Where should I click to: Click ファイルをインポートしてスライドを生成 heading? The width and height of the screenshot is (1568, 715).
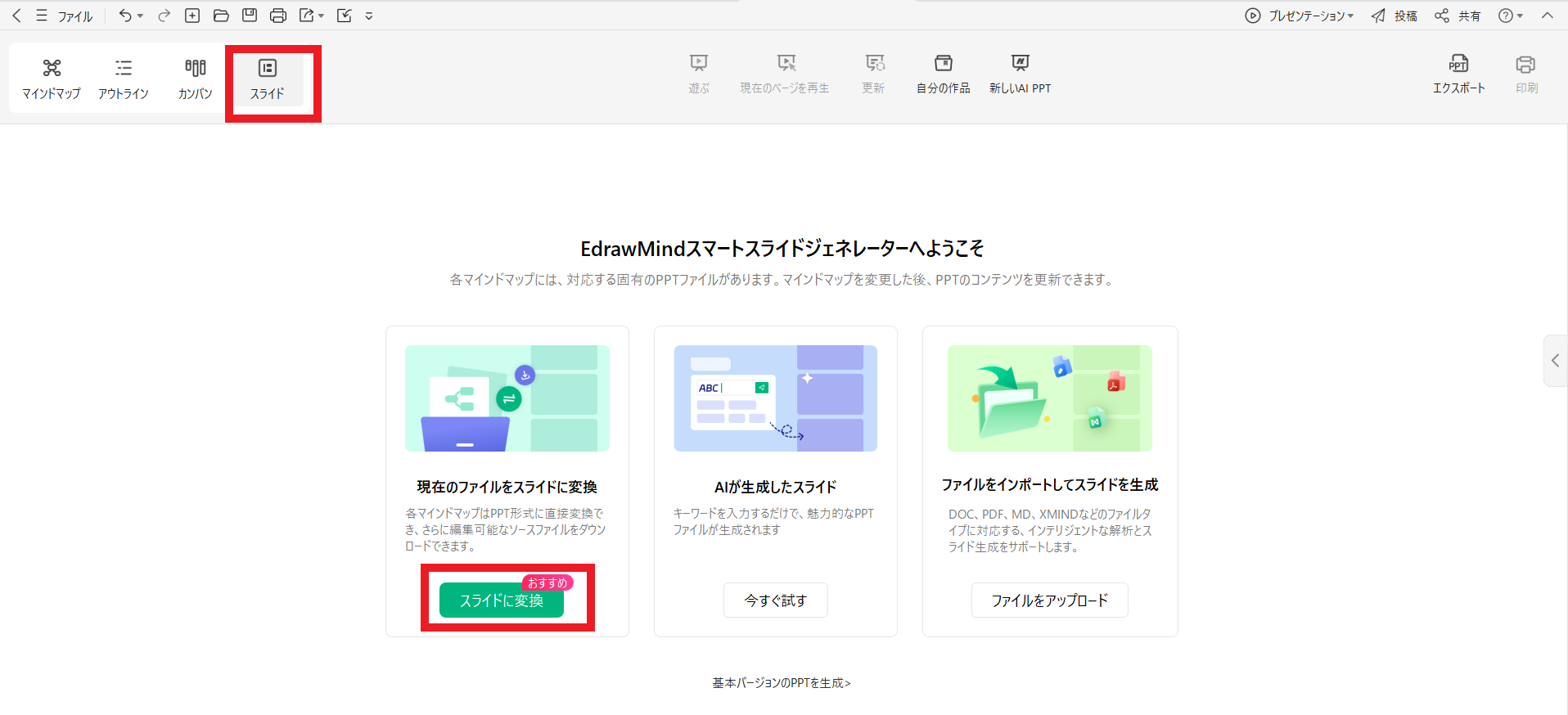[x=1050, y=485]
